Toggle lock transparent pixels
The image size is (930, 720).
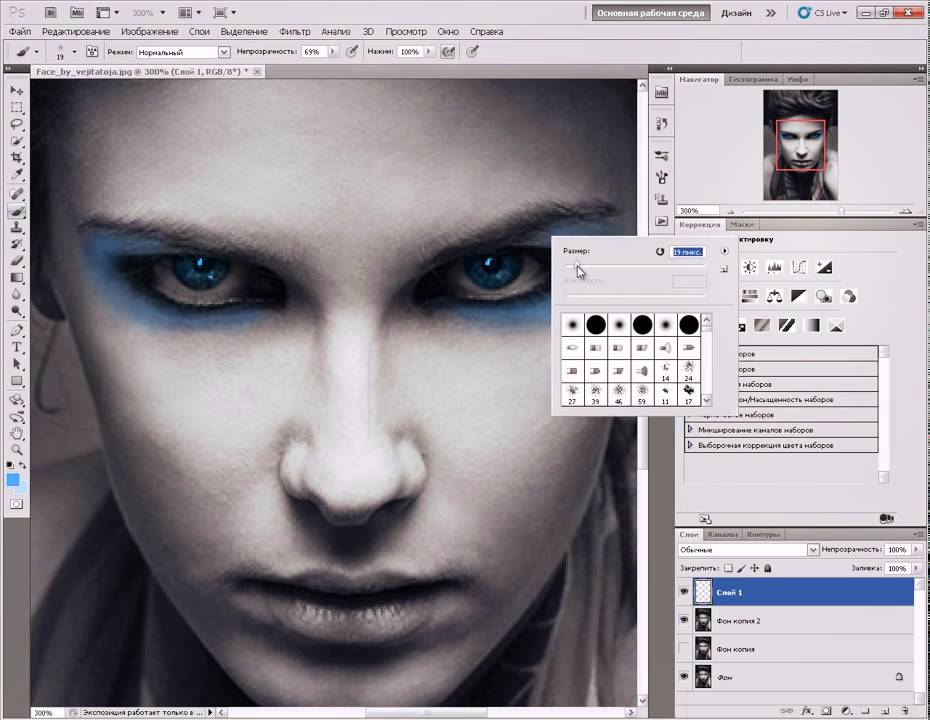tap(729, 568)
